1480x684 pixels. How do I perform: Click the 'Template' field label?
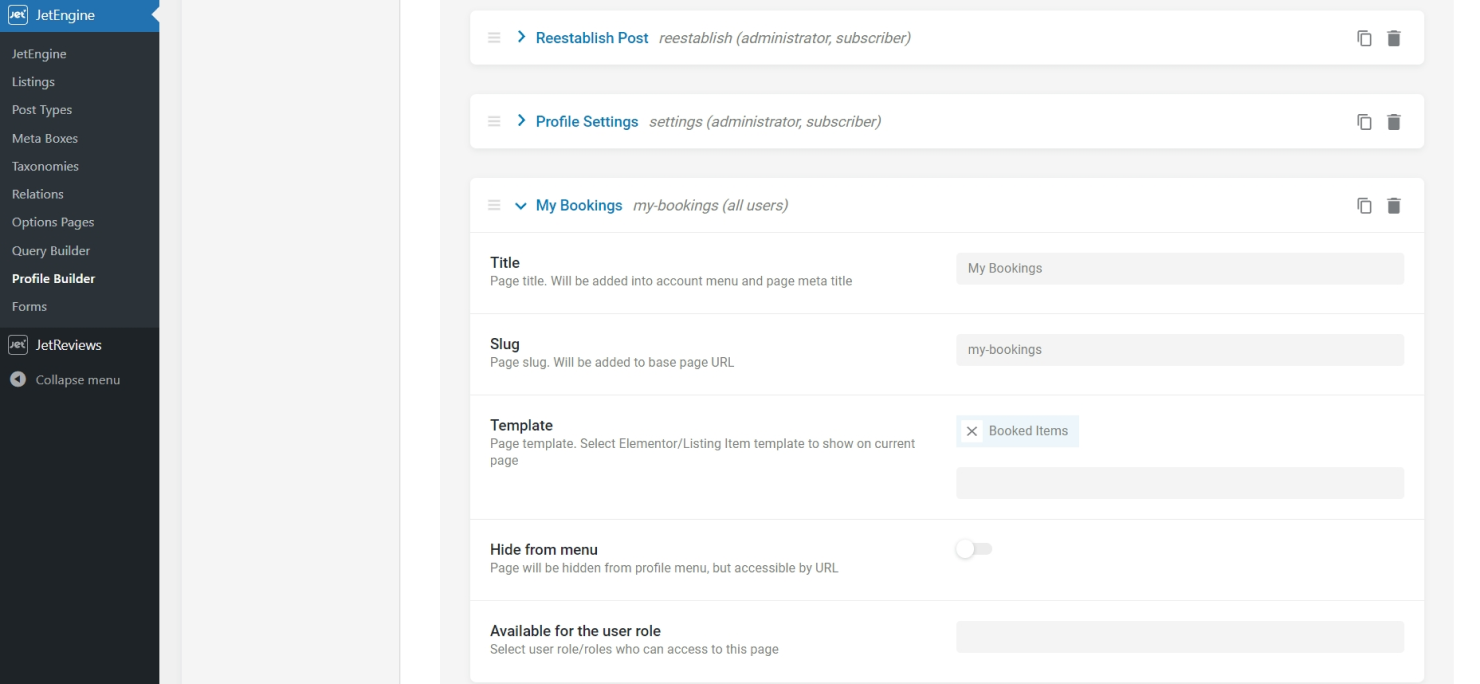point(521,425)
